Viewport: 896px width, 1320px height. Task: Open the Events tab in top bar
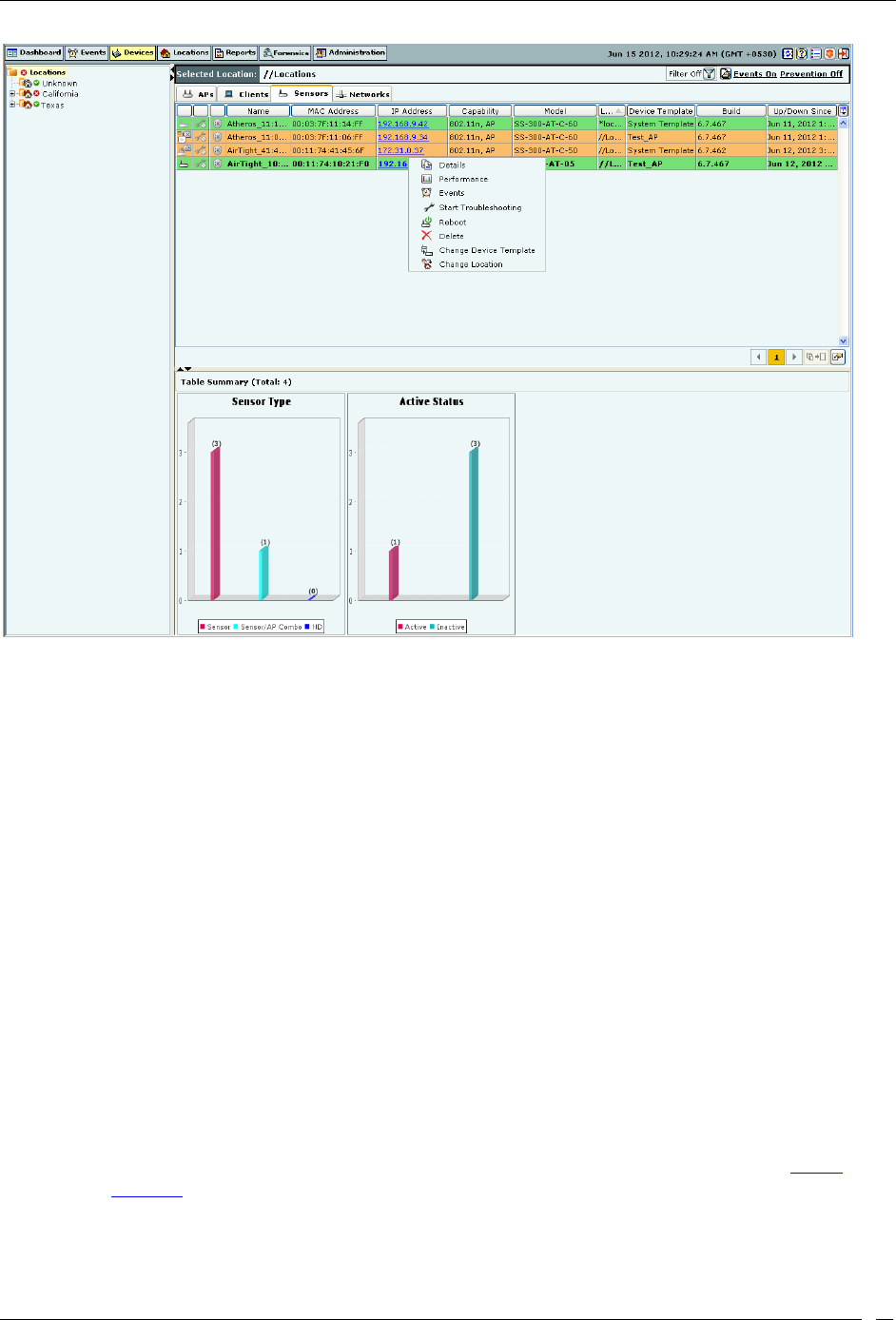[x=87, y=53]
